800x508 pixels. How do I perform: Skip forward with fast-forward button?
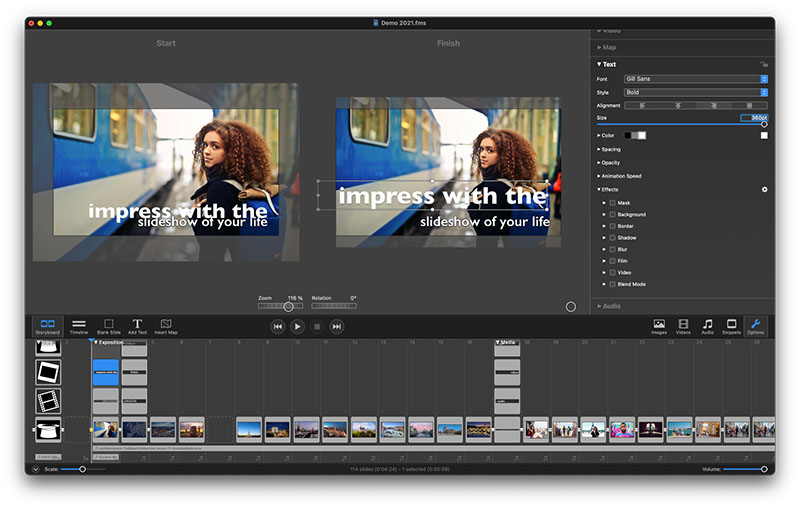[x=337, y=326]
